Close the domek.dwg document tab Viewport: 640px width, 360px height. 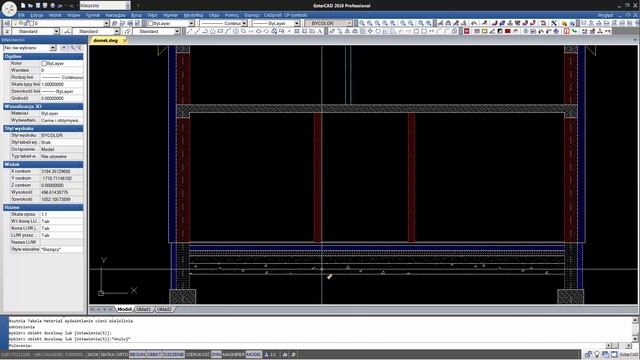pos(125,40)
